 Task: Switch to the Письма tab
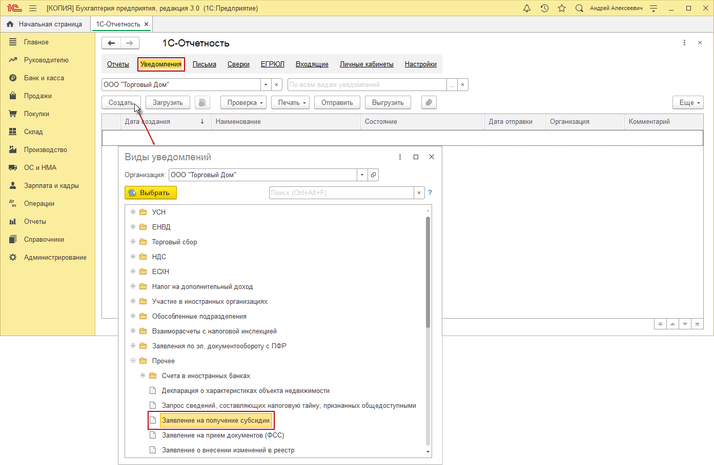[204, 64]
